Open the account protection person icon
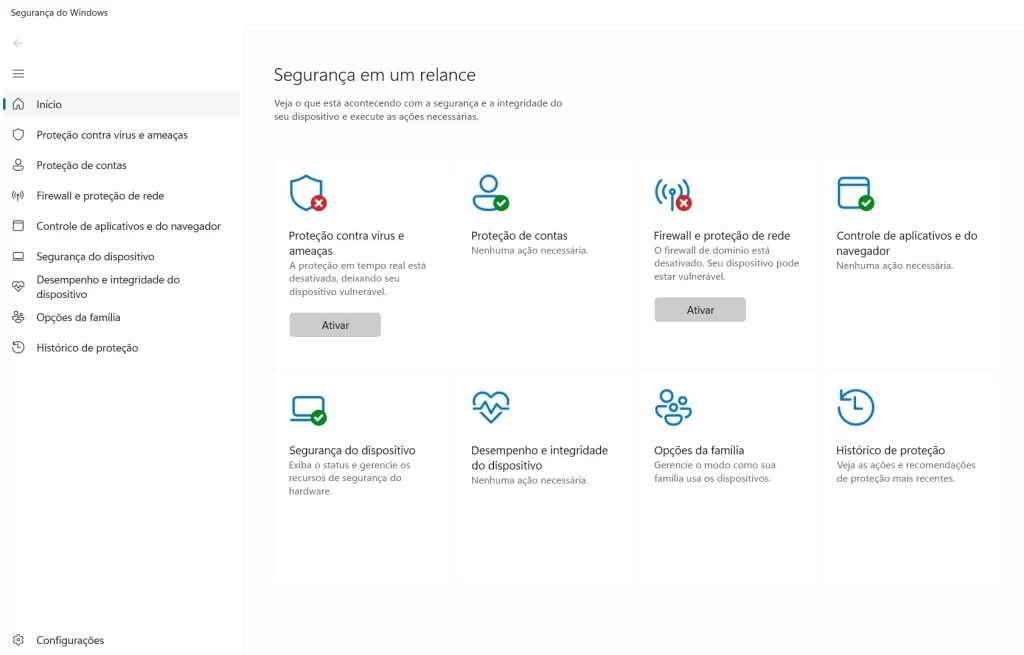 (490, 192)
